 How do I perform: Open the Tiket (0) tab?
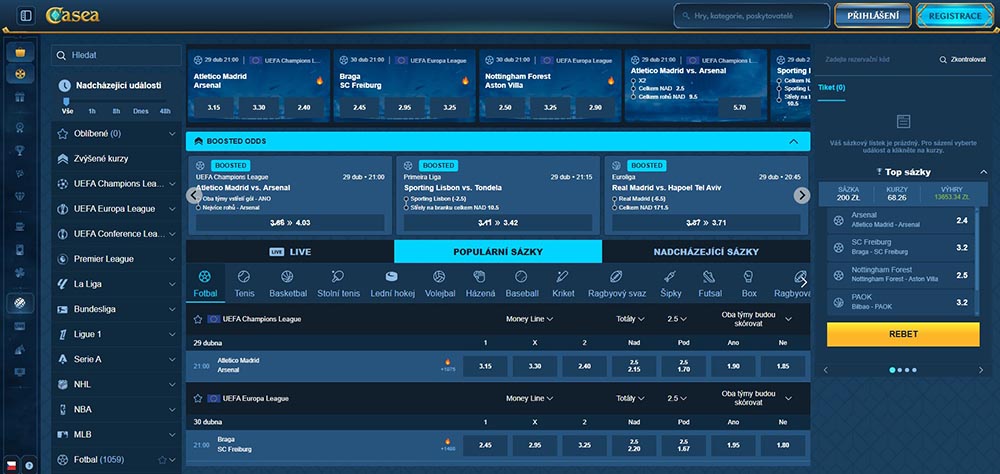832,88
